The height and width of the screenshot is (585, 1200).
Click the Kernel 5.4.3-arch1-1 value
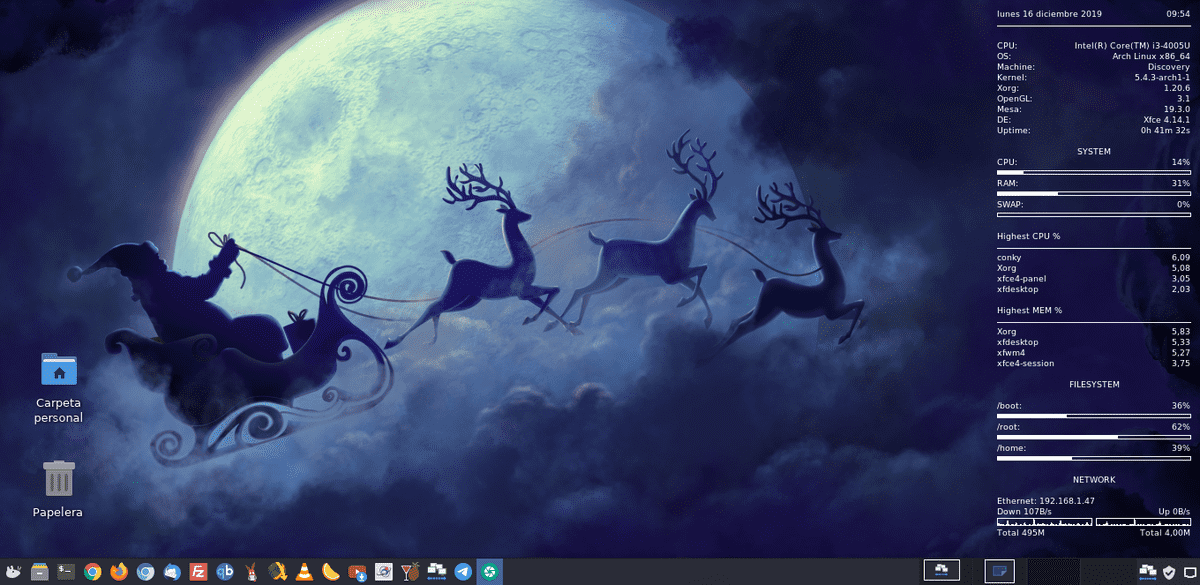click(x=1162, y=77)
